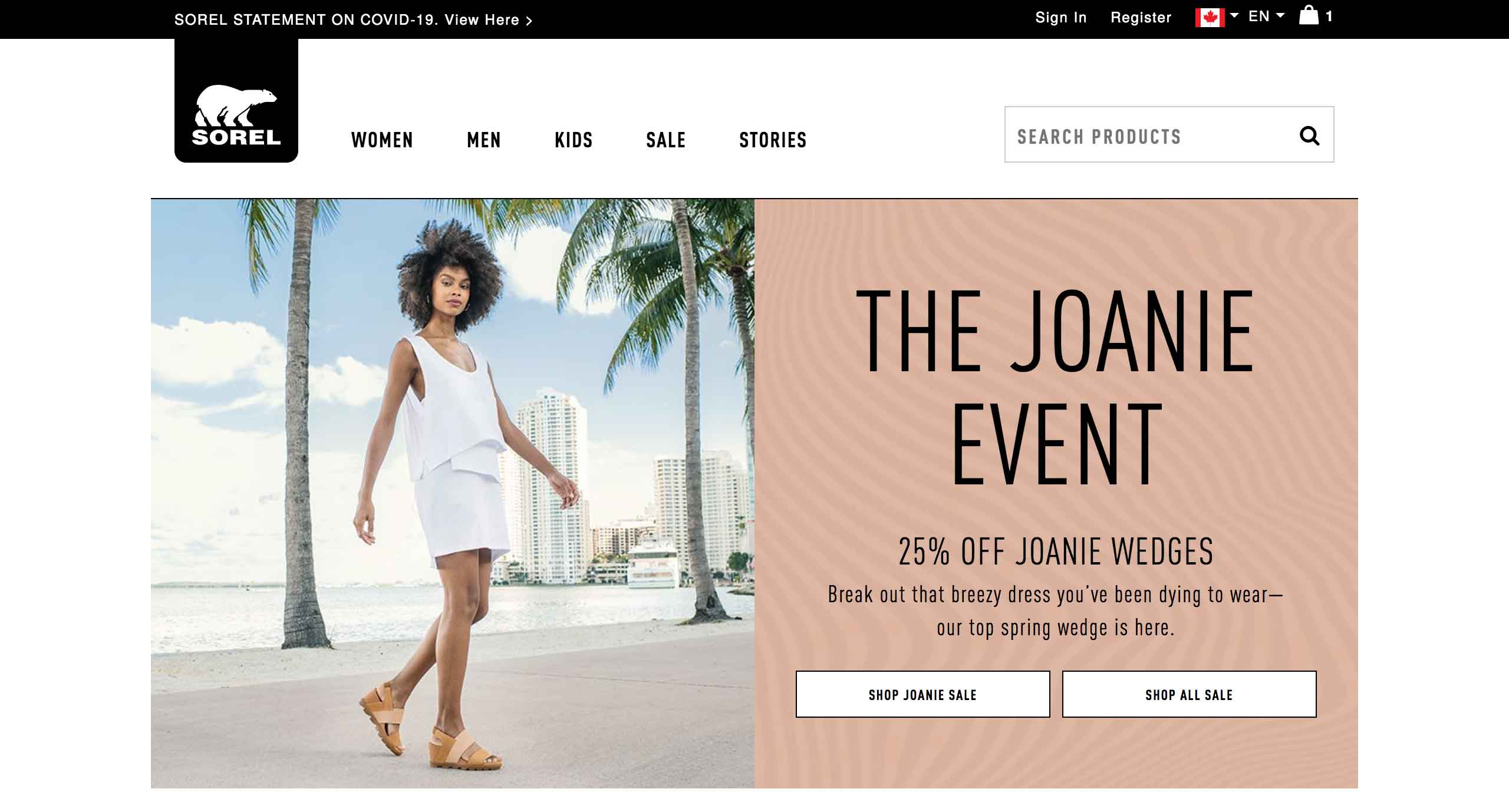Expand the country selector arrow beside flag
Viewport: 1509px width, 812px height.
[1234, 15]
